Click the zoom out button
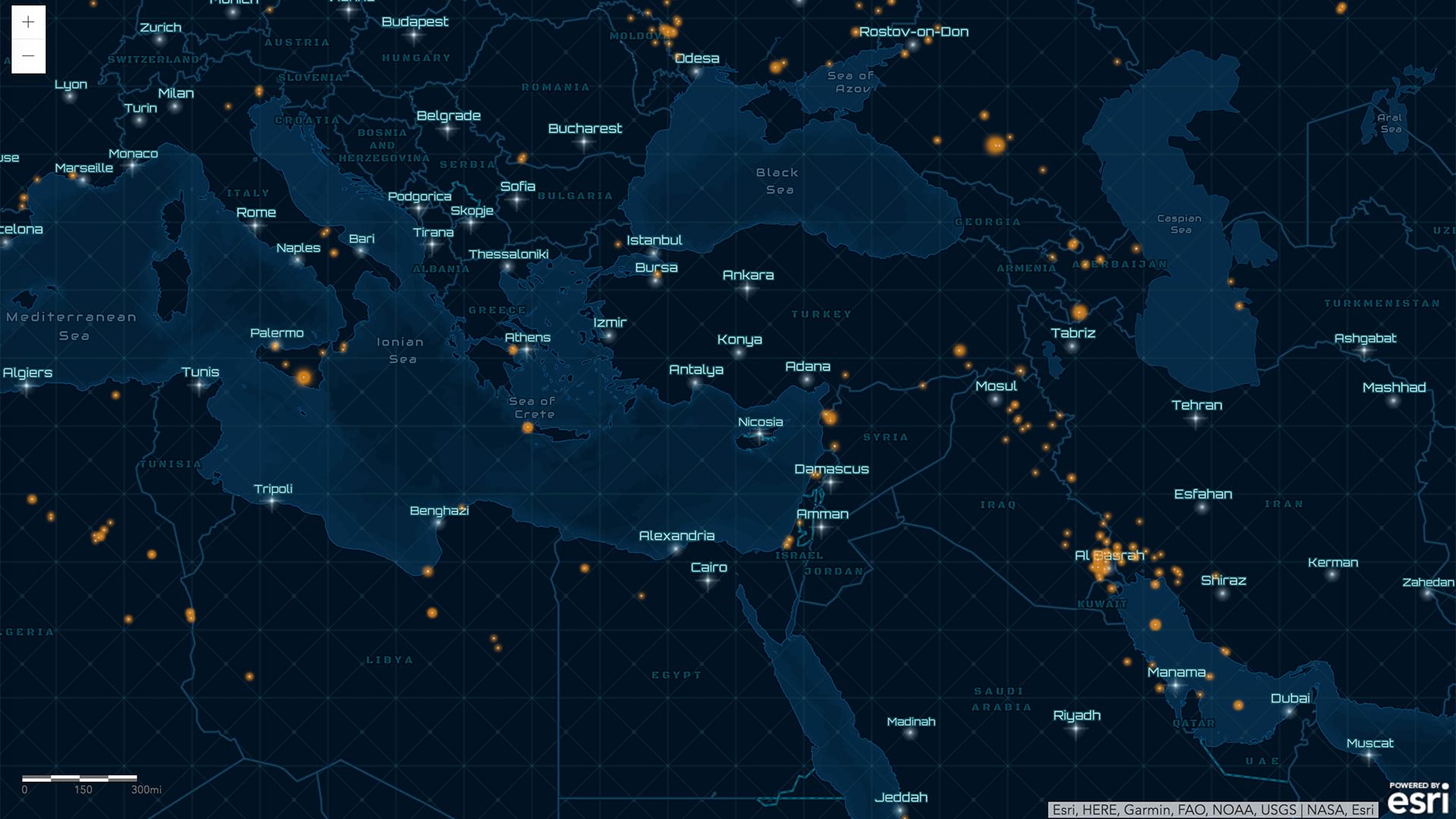 tap(27, 55)
